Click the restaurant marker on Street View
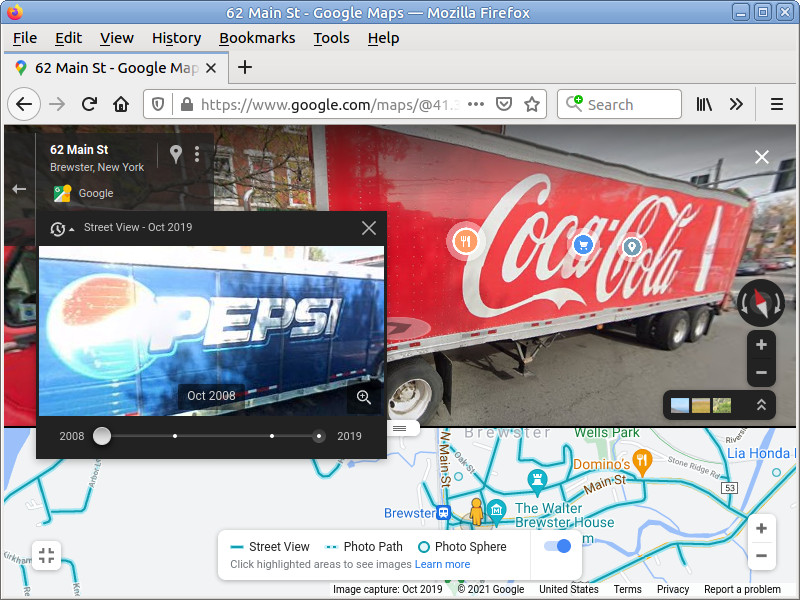 pyautogui.click(x=465, y=241)
